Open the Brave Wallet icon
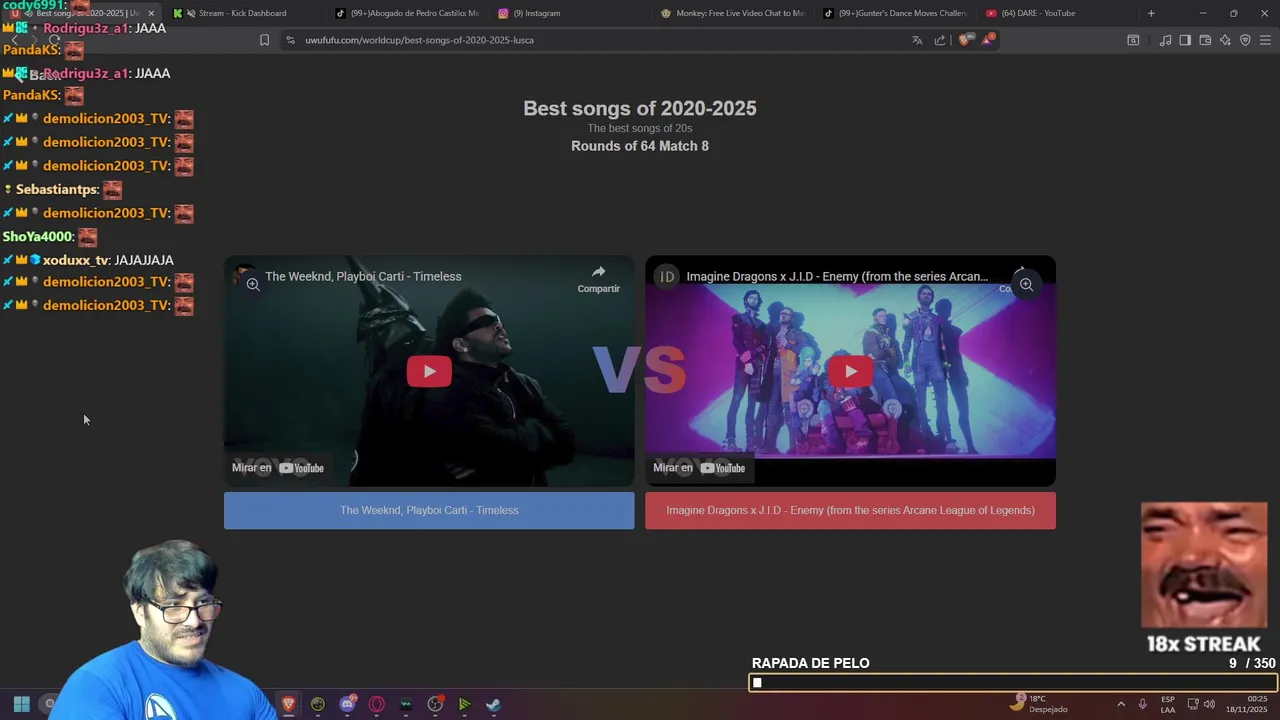1280x720 pixels. [1205, 40]
